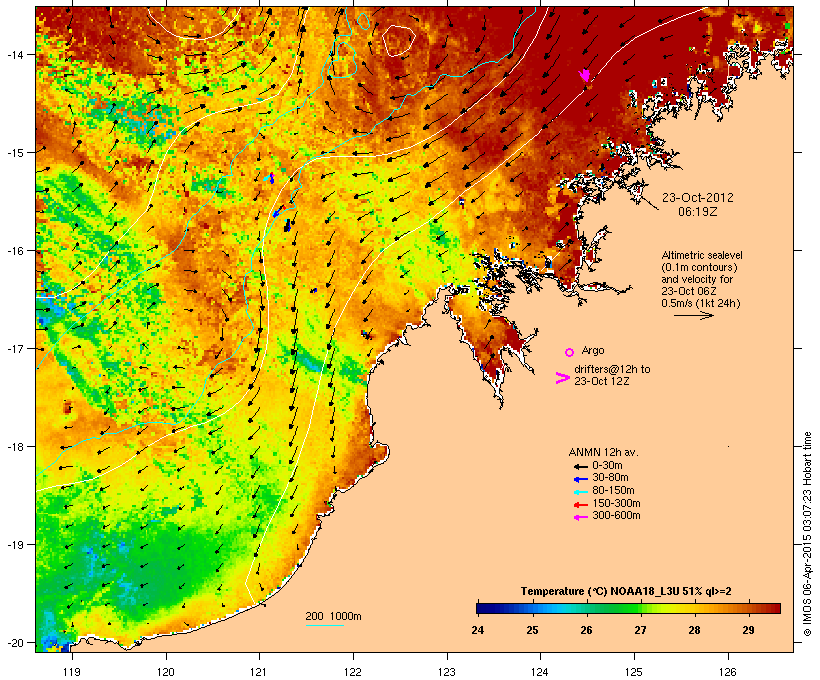
Task: Click the longitude axis label '123'
Action: click(447, 672)
